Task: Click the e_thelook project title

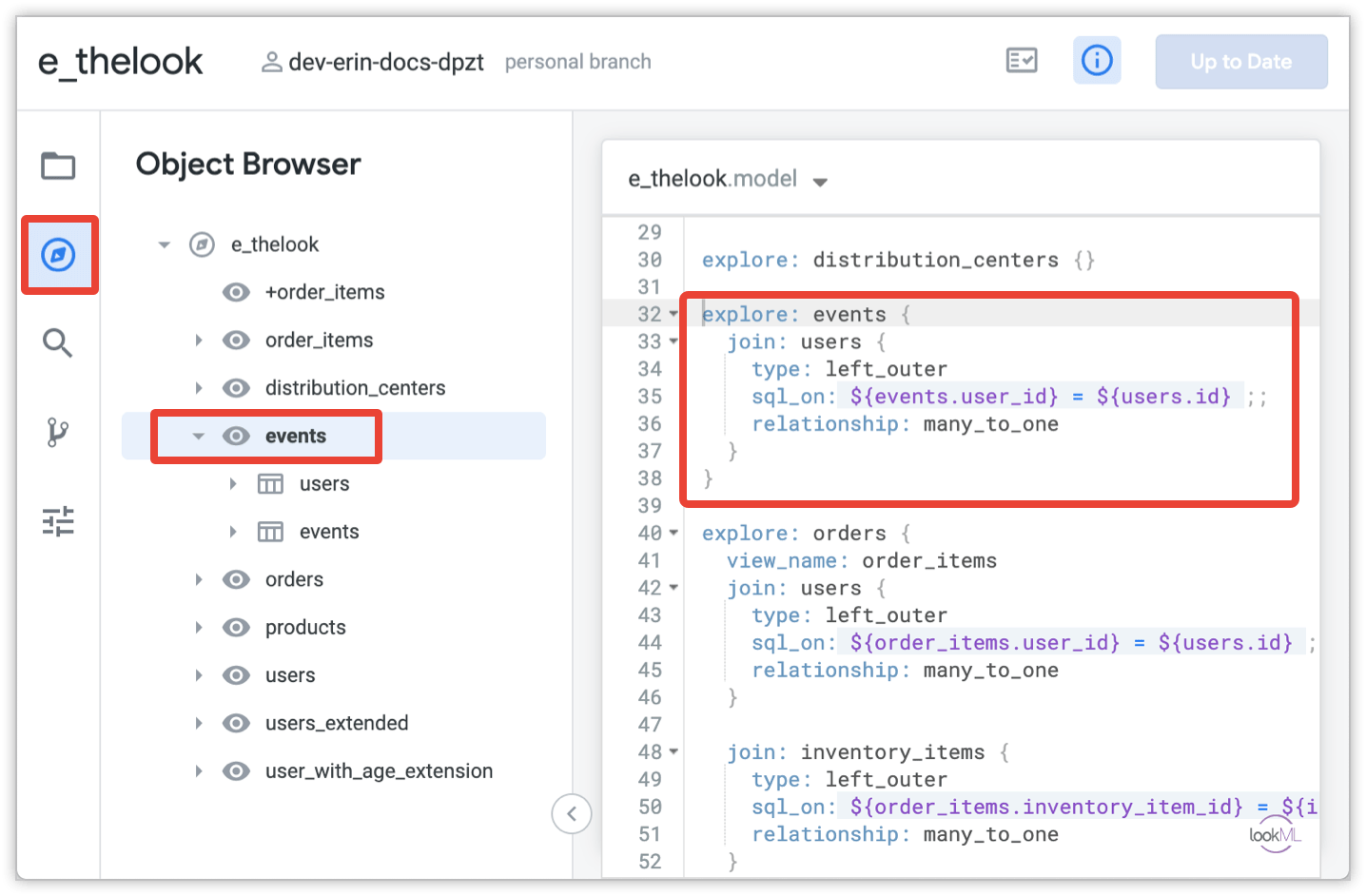Action: (120, 60)
